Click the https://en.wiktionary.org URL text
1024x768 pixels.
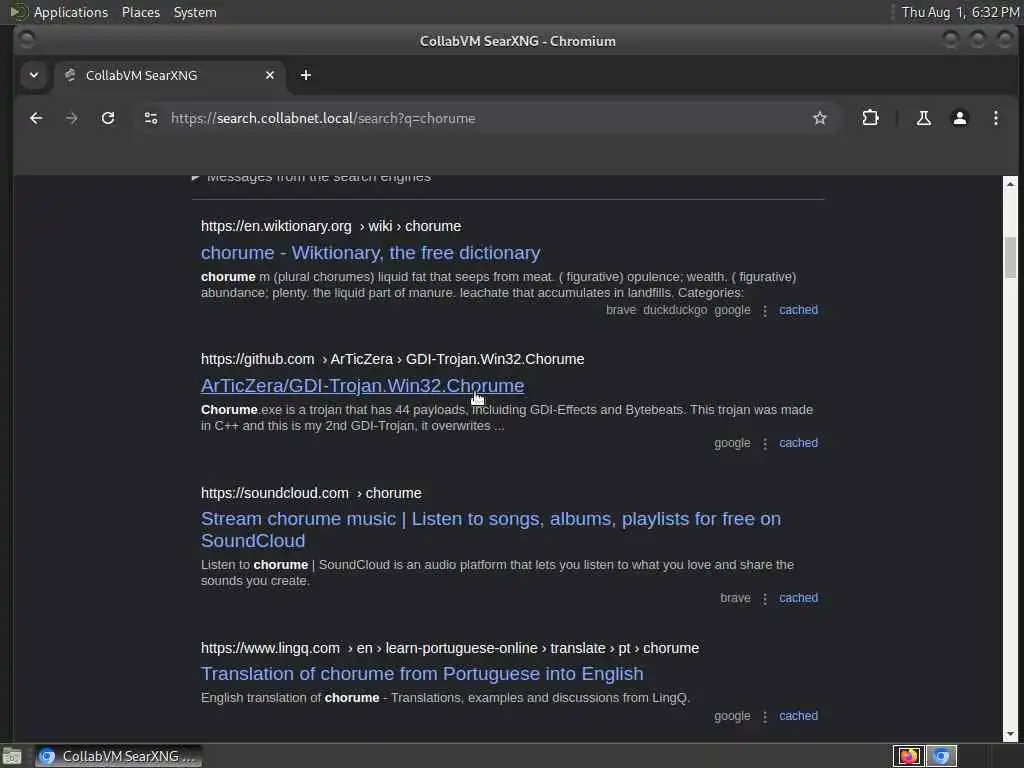pos(276,226)
